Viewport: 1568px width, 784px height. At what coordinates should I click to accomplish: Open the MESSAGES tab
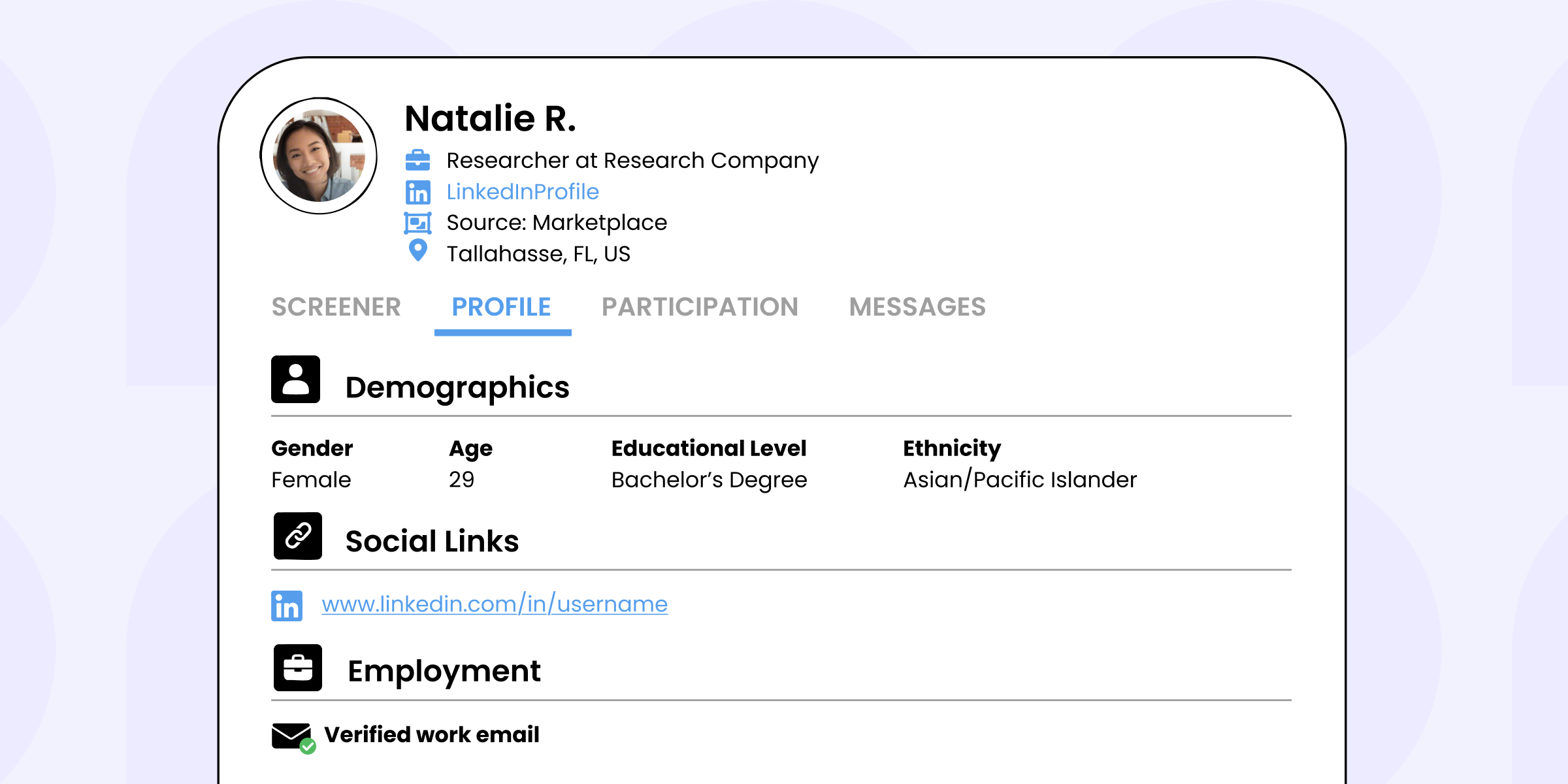click(917, 307)
